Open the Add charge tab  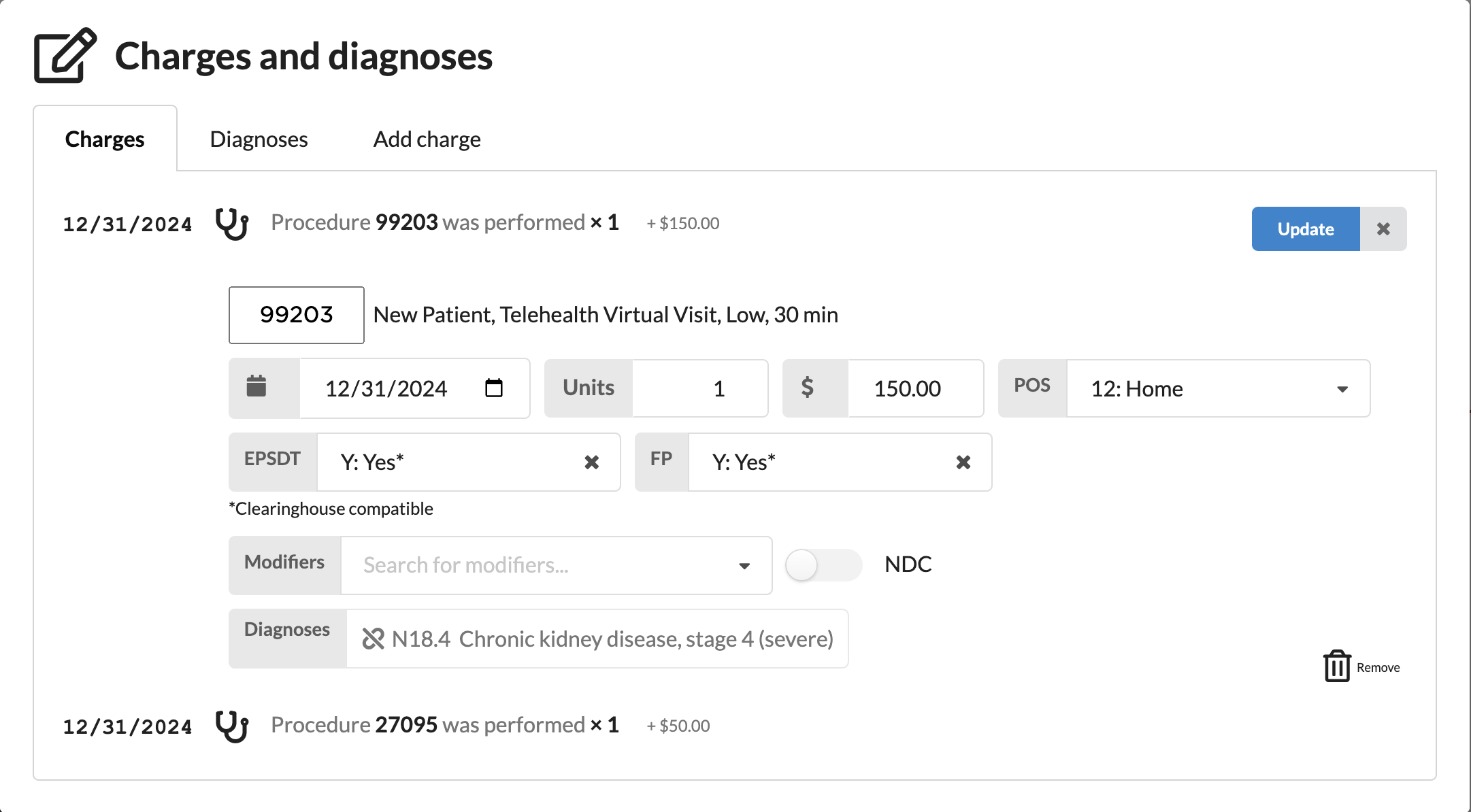427,139
